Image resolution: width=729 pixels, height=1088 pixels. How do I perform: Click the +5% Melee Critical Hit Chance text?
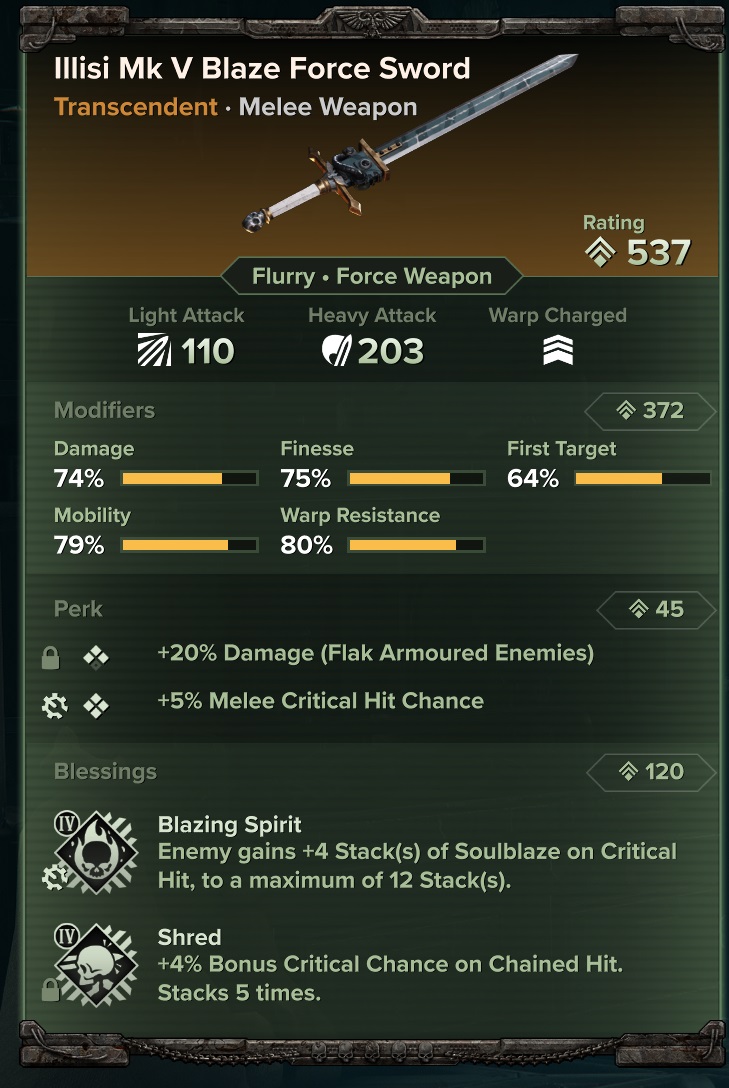click(x=320, y=701)
